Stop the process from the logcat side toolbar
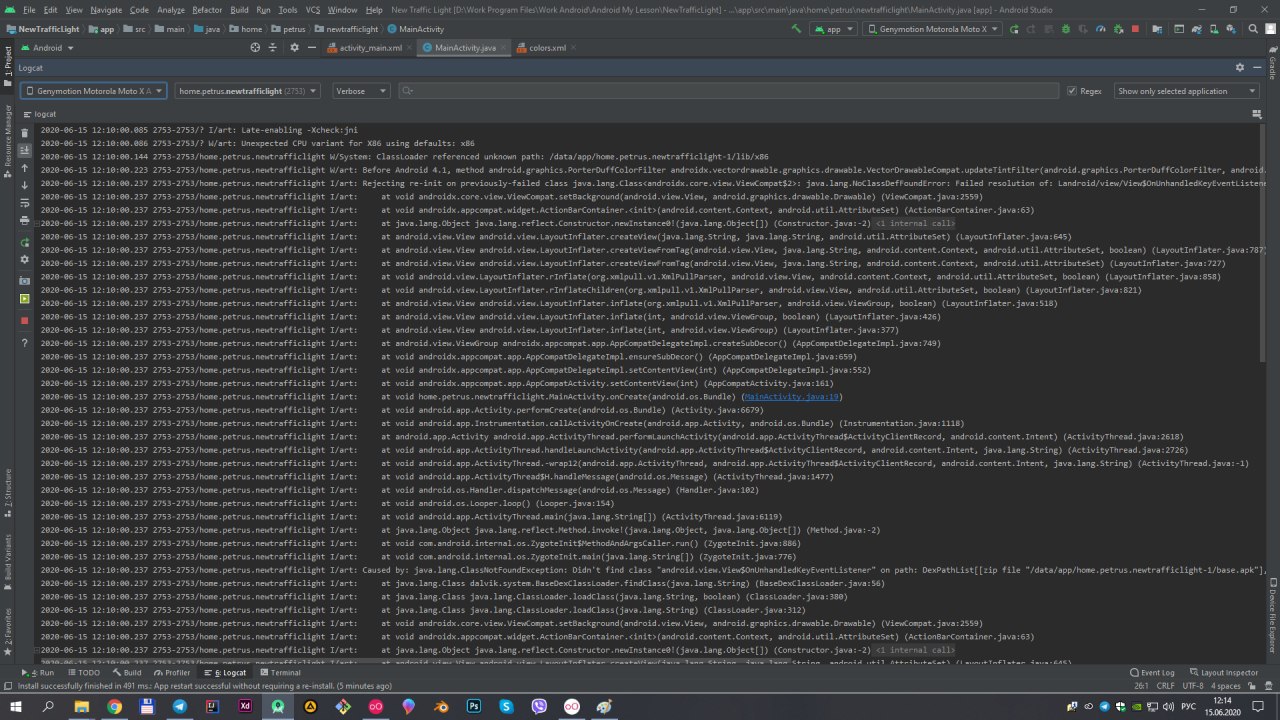Screen dimensions: 1280x720 pos(25,321)
